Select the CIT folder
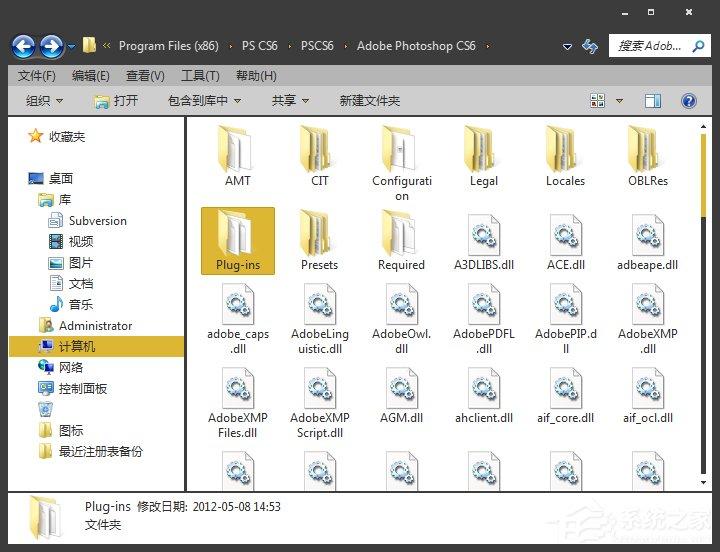Screen dimensions: 720x552 (x=320, y=156)
